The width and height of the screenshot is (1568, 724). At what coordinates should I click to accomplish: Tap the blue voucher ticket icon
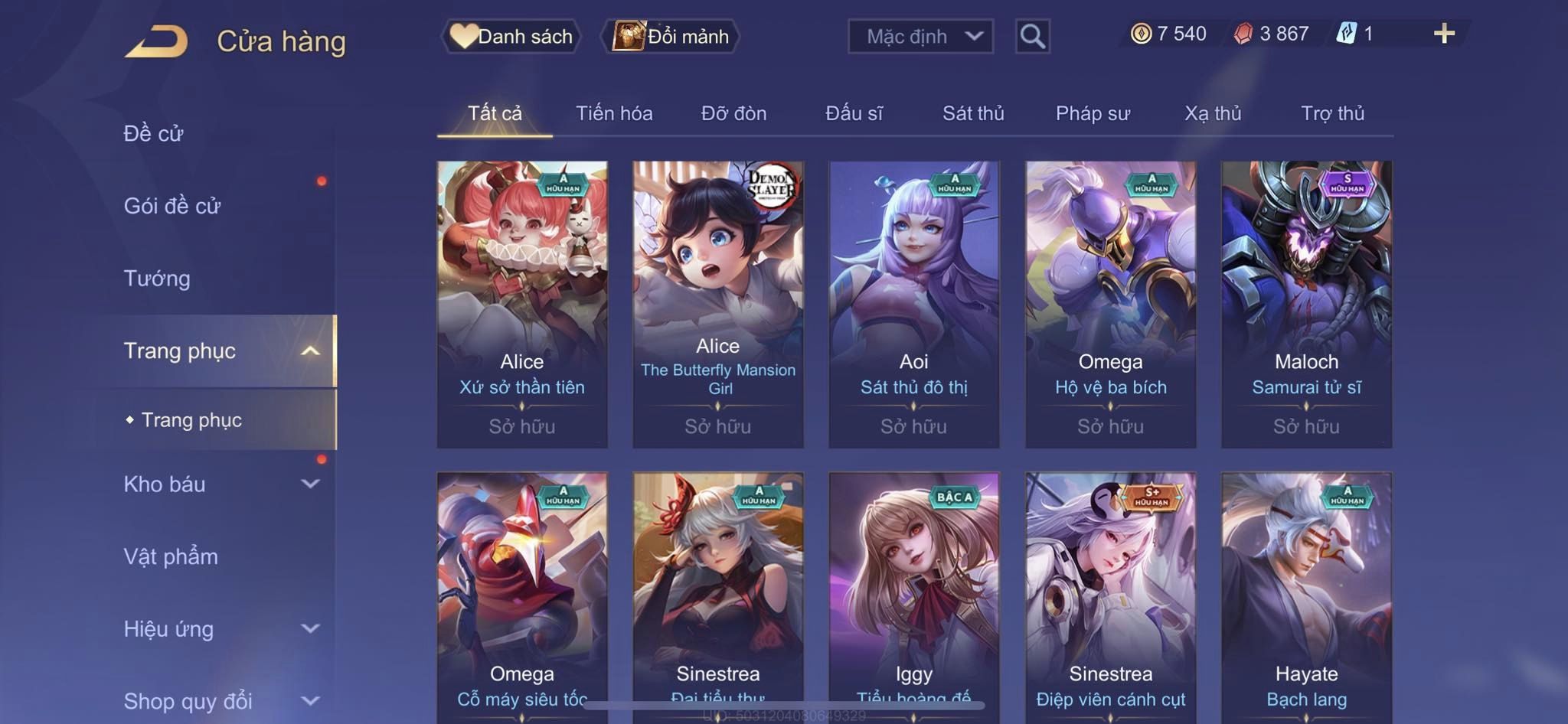tap(1347, 34)
